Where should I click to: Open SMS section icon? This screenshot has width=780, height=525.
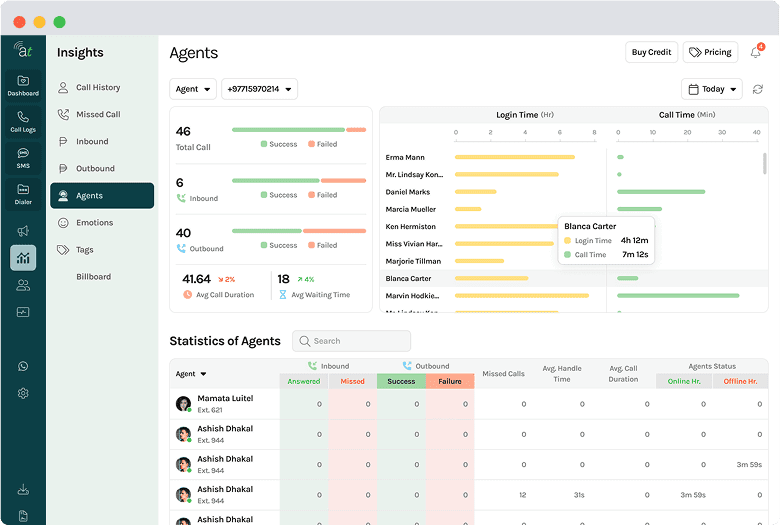23,157
